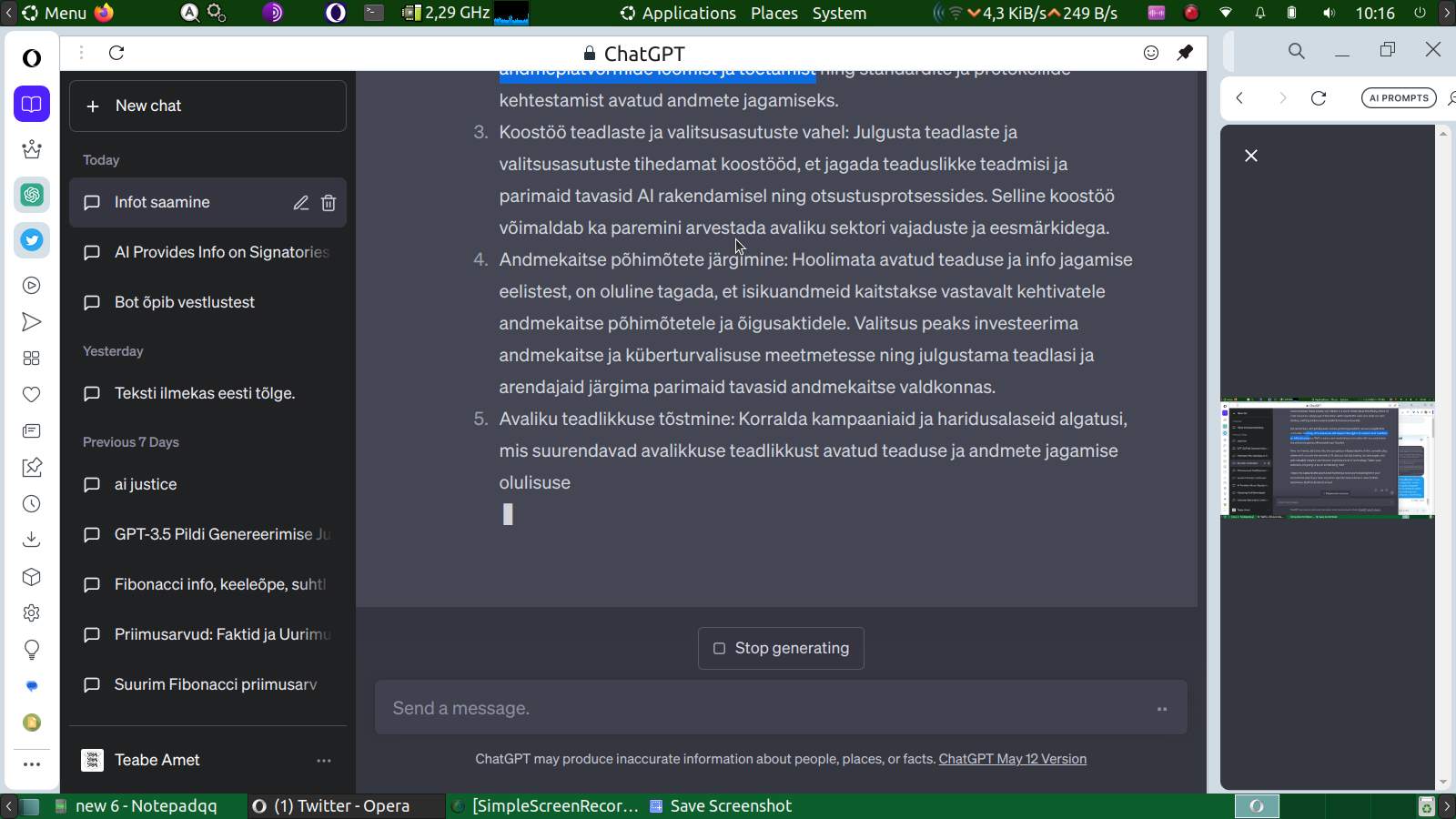
Task: Open the Opera main menu logo
Action: 32,58
